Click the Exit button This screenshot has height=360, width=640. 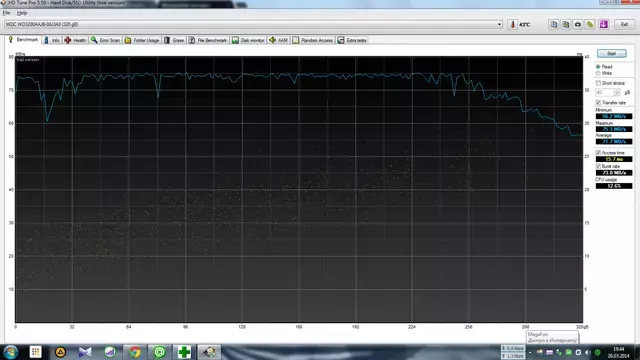coord(624,24)
